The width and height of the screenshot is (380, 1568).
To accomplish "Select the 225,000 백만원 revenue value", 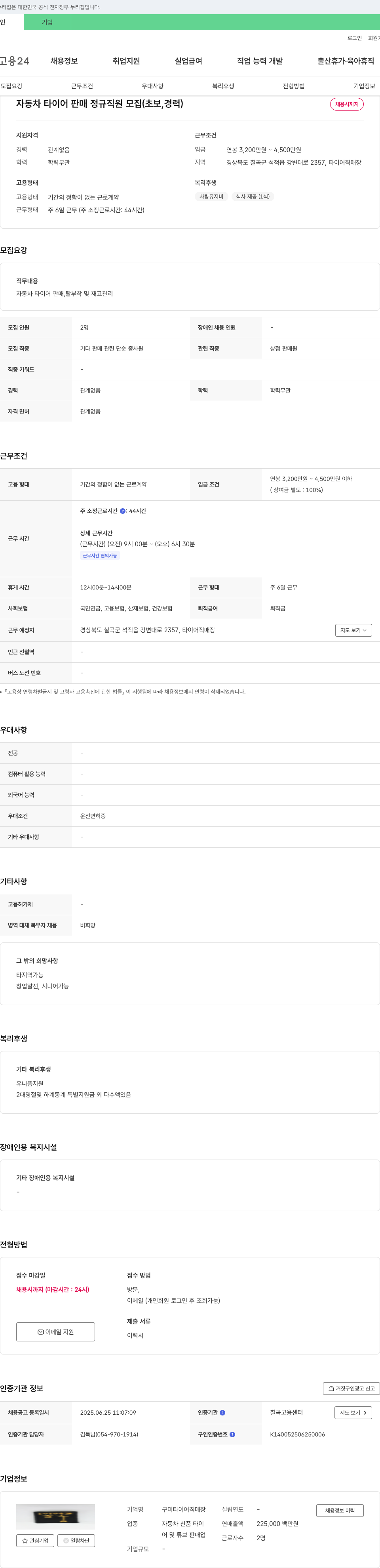I will click(x=277, y=1524).
